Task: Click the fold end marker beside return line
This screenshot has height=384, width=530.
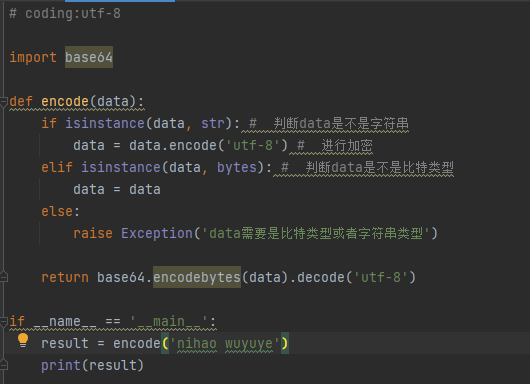Action: coord(3,277)
